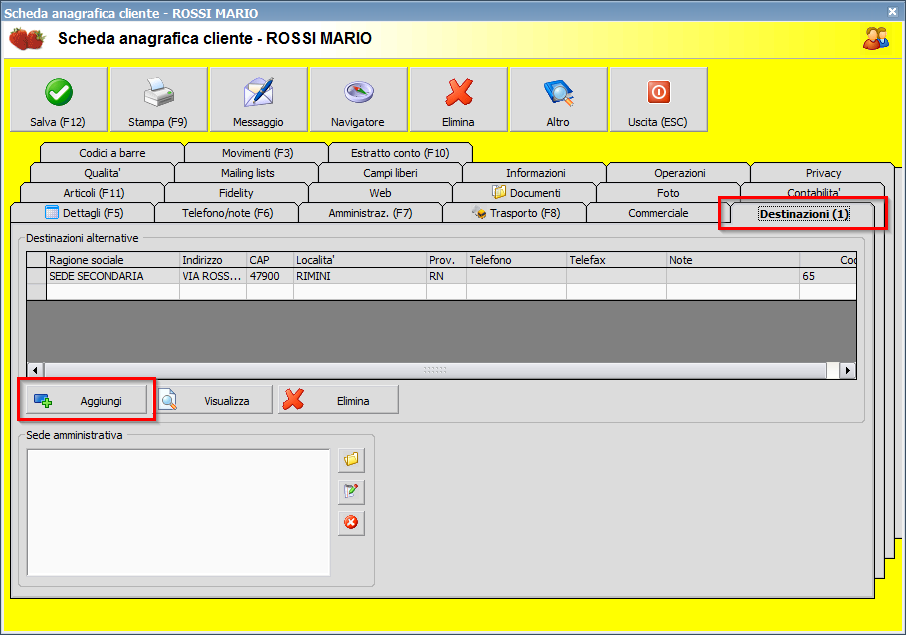Close the Scheda anagrafica cliente window

tap(893, 12)
